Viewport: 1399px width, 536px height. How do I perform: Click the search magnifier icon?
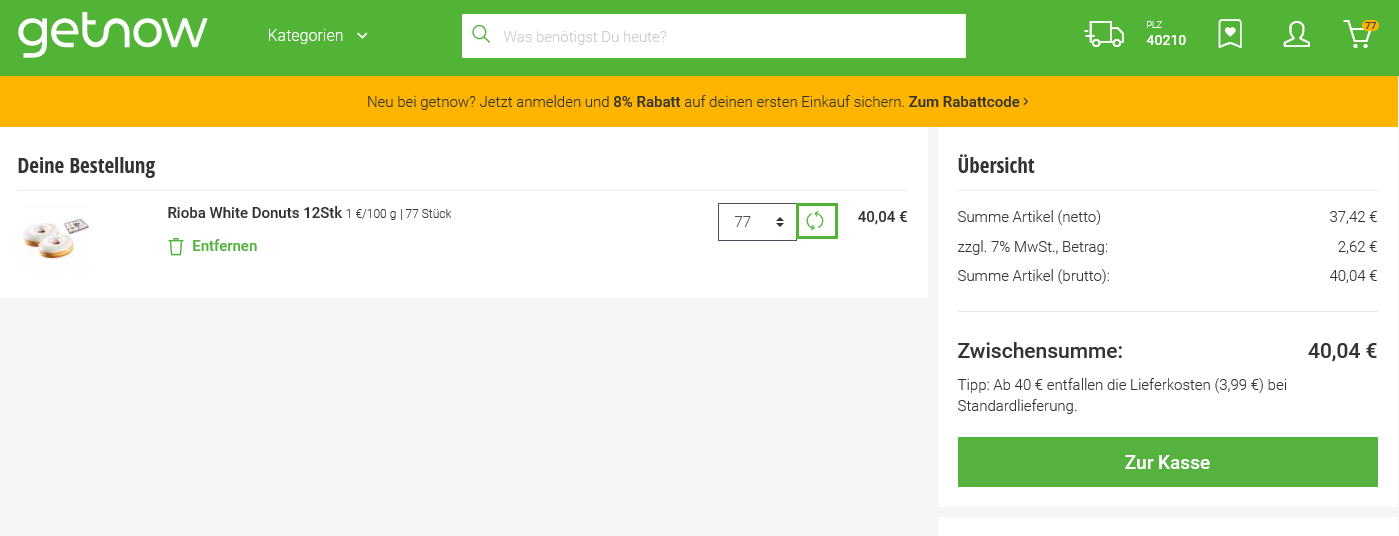pyautogui.click(x=481, y=35)
